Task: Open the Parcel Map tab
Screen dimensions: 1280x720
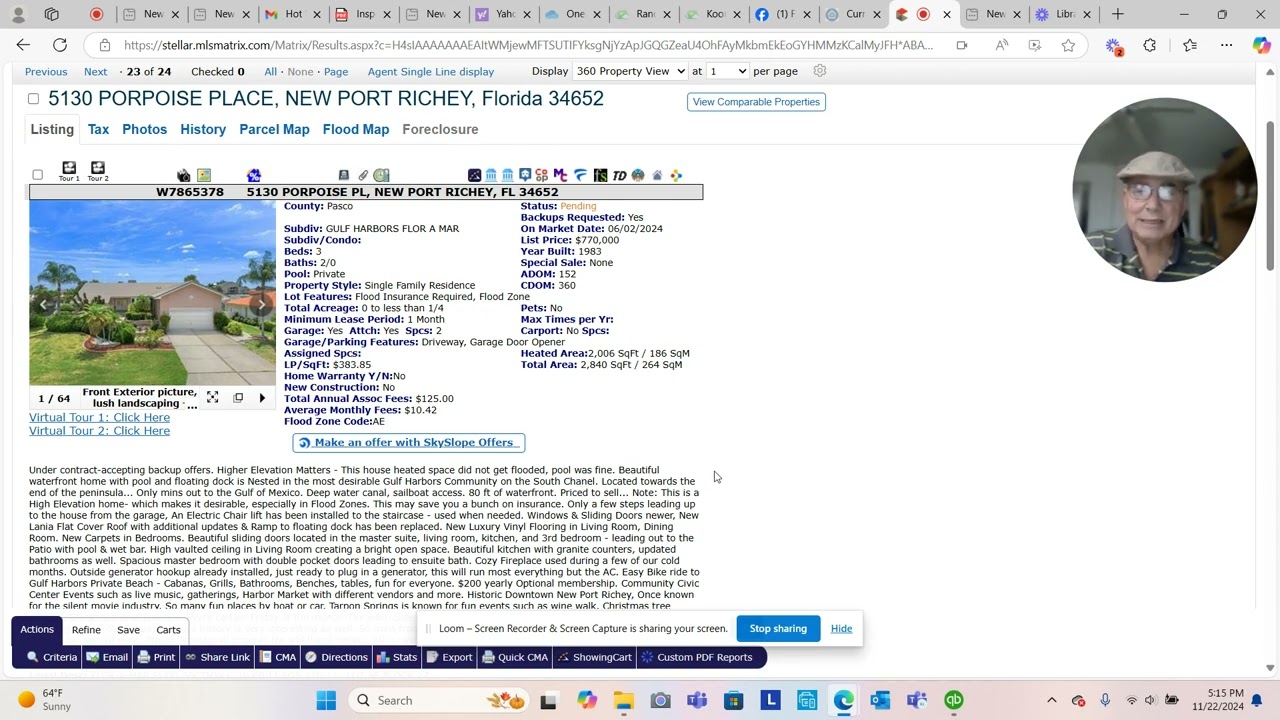Action: [x=274, y=129]
